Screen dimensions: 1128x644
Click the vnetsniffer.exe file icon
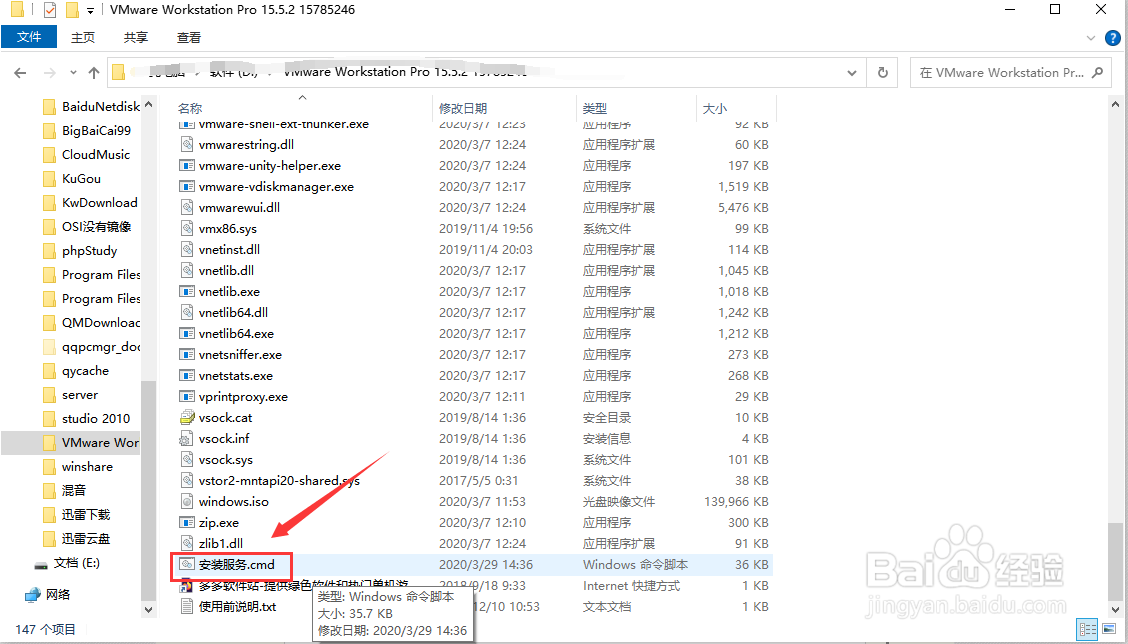[x=187, y=355]
